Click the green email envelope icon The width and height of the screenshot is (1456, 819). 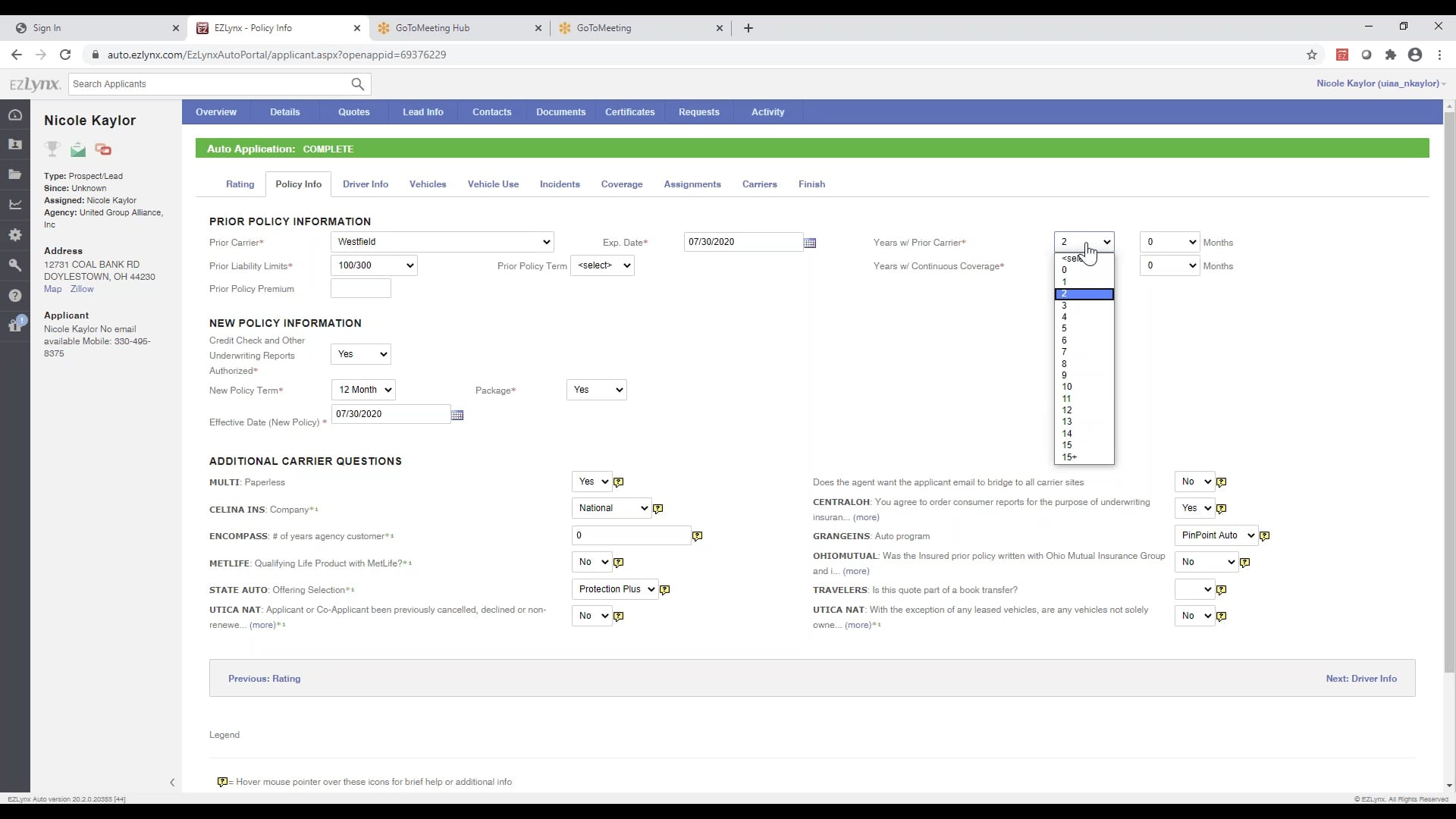[77, 149]
